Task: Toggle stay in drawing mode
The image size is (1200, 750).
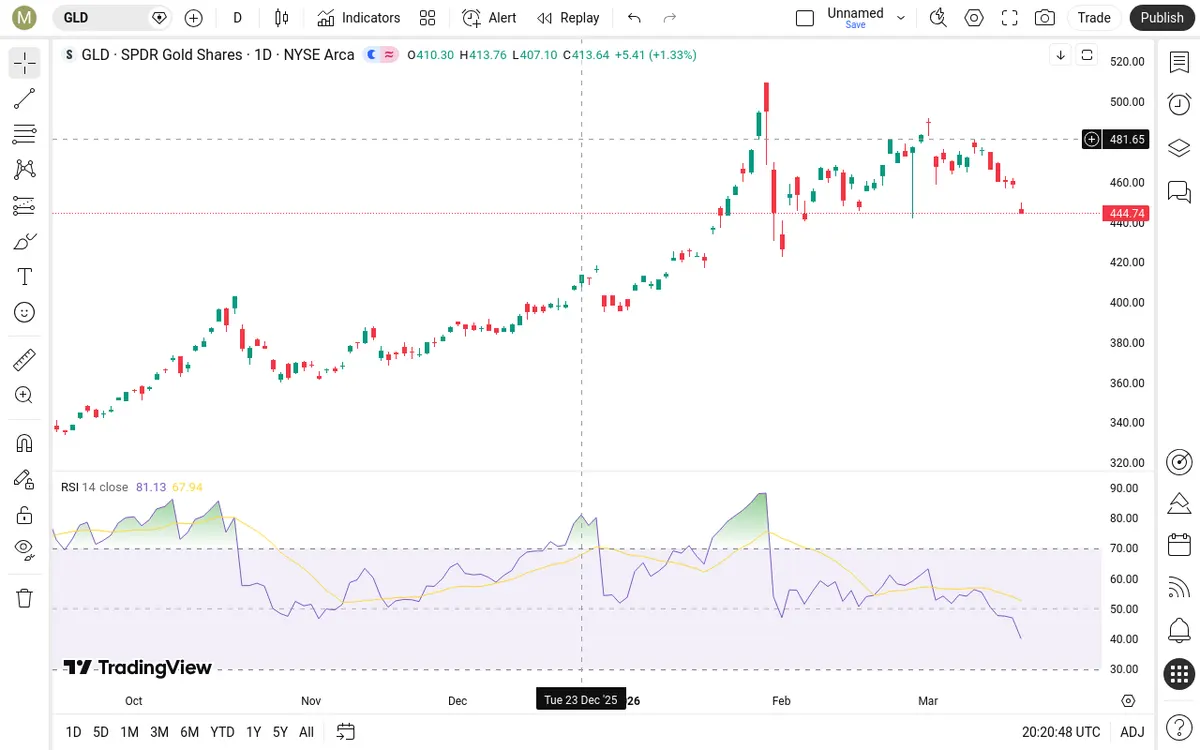Action: (25, 479)
